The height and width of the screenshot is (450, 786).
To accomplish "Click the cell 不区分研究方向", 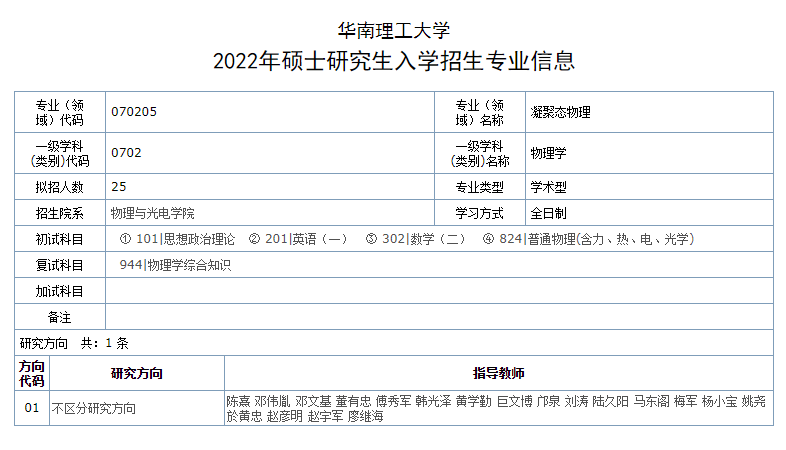I will pyautogui.click(x=94, y=409).
